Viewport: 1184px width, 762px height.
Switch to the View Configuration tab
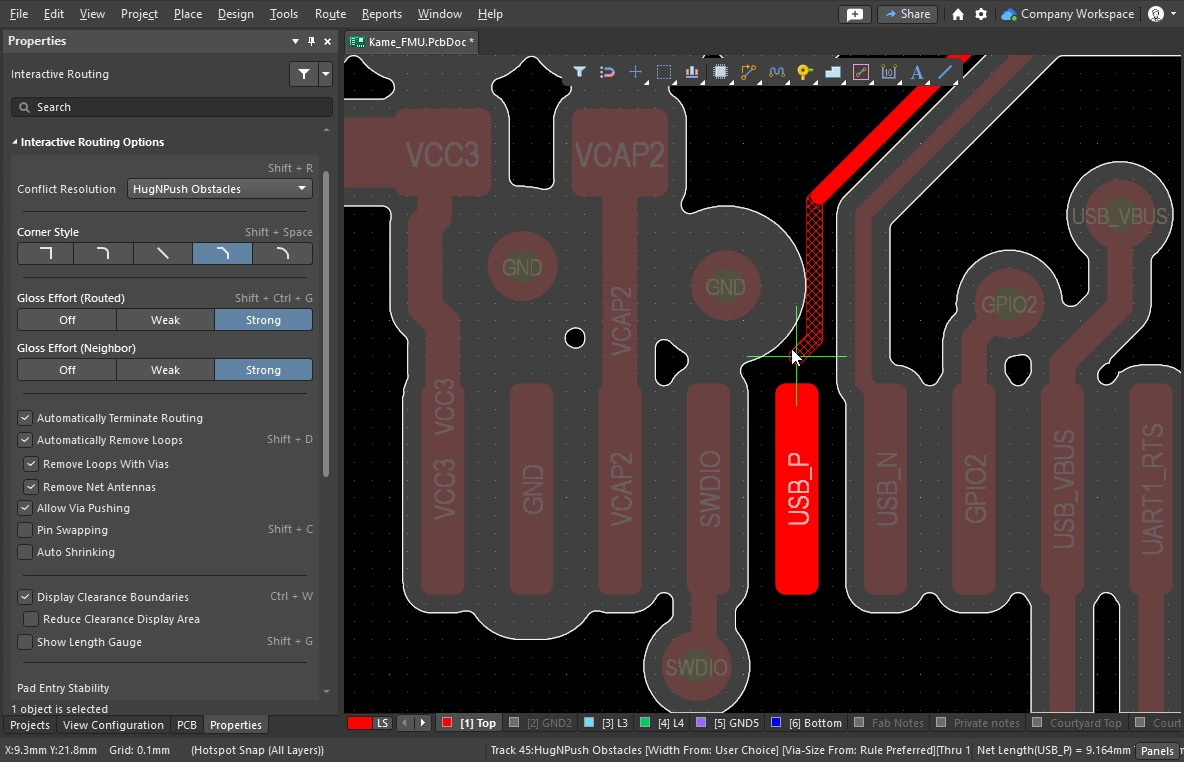(113, 725)
